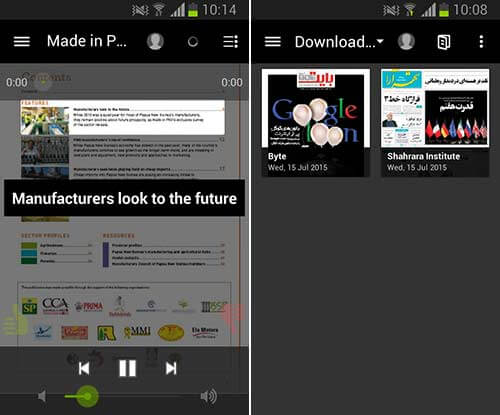This screenshot has height=415, width=500.
Task: Open table of contents list icon
Action: (x=230, y=42)
